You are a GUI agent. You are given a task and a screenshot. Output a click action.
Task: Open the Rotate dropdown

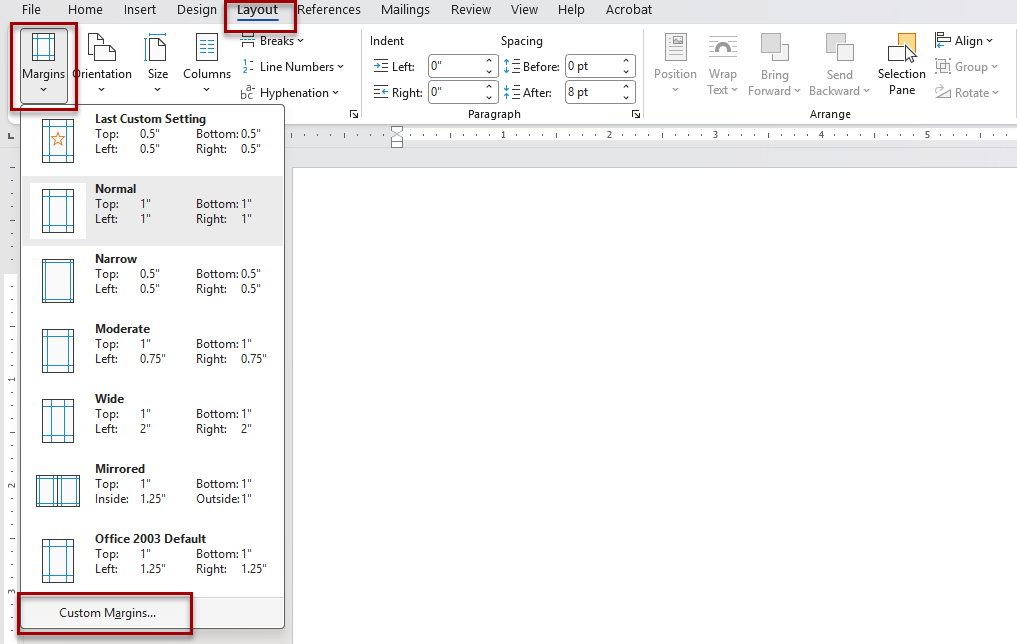[967, 93]
